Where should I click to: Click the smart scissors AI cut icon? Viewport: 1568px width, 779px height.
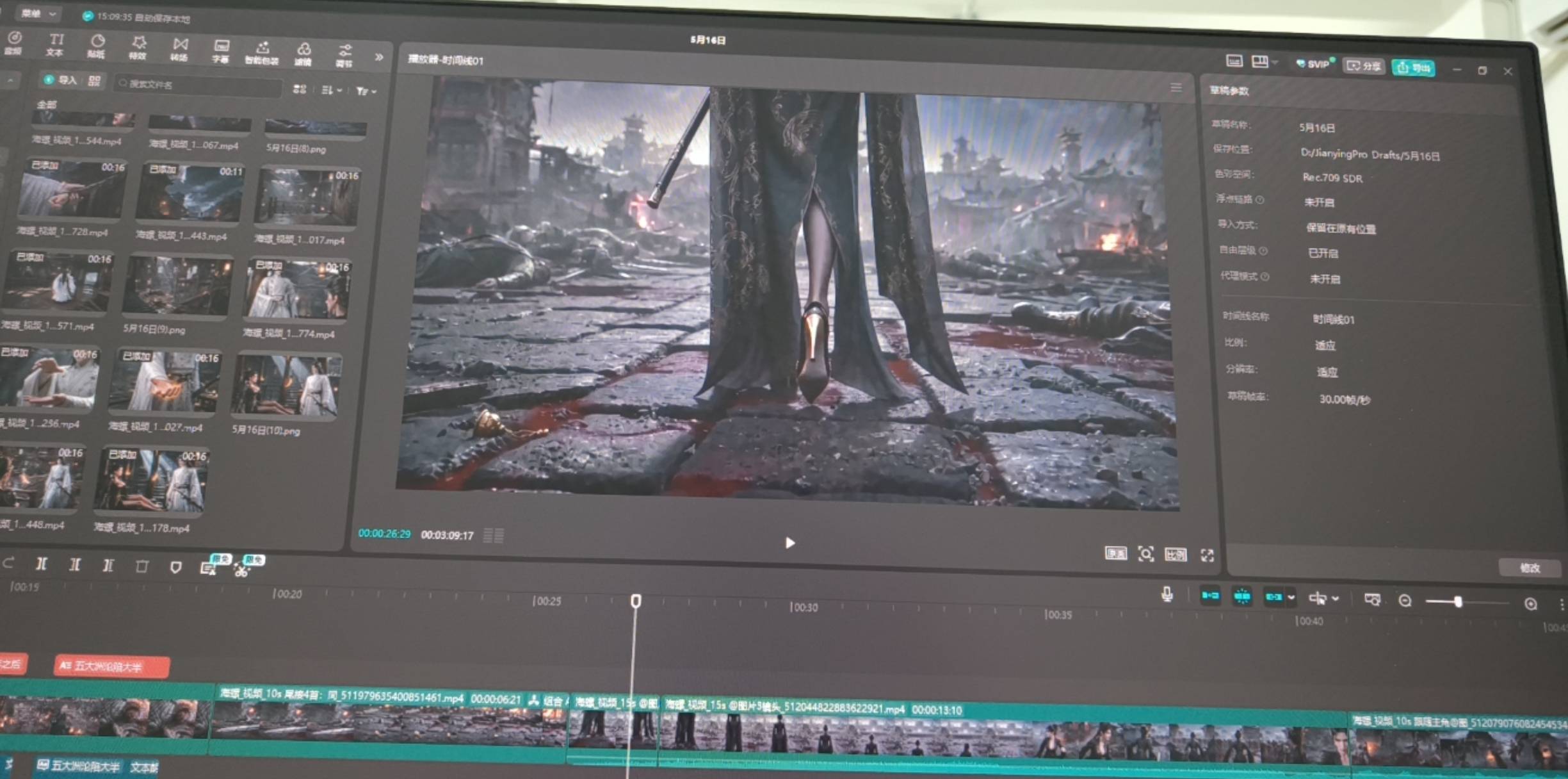pyautogui.click(x=241, y=569)
